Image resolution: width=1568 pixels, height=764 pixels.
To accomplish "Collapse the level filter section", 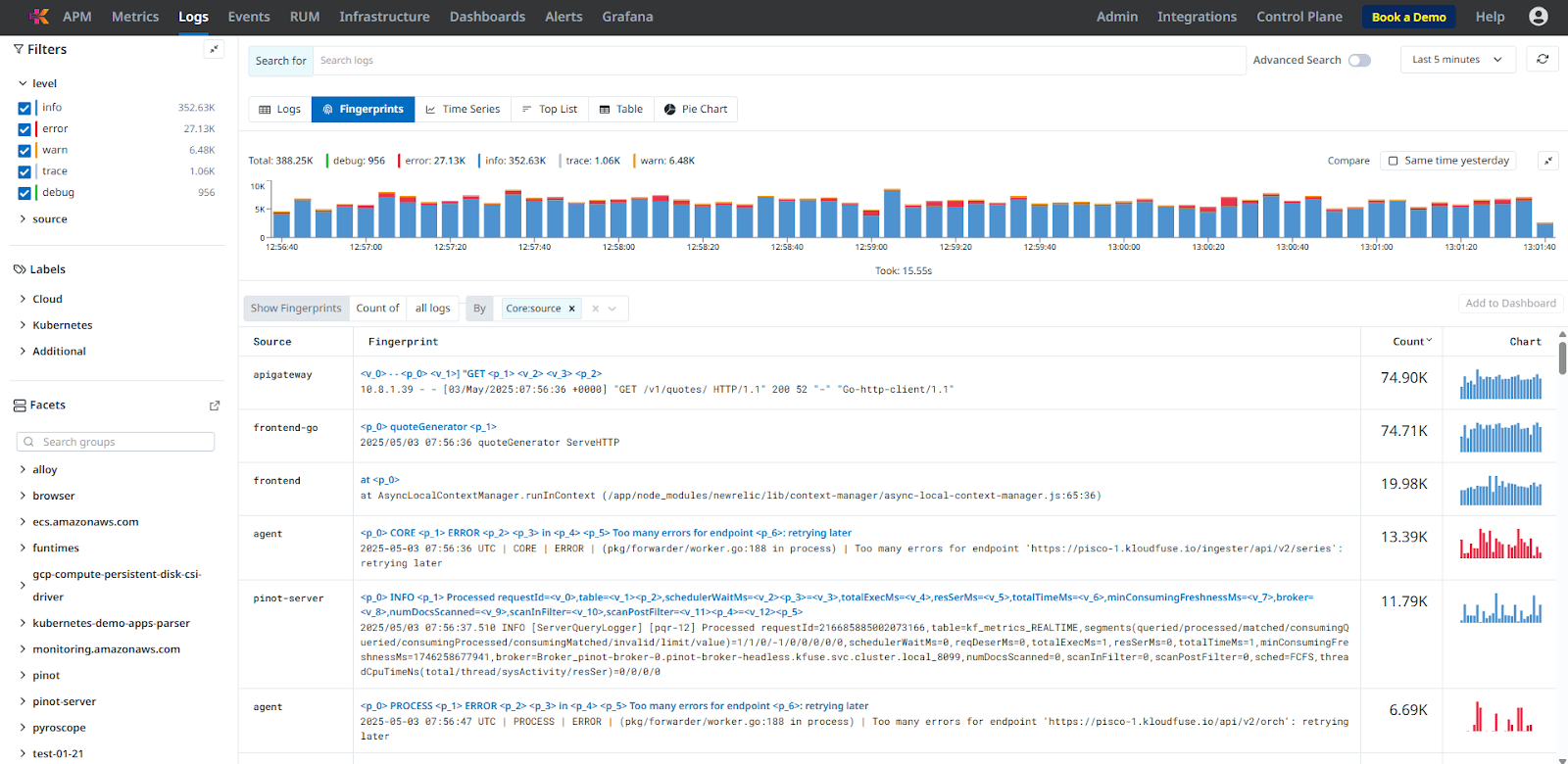I will coord(23,83).
